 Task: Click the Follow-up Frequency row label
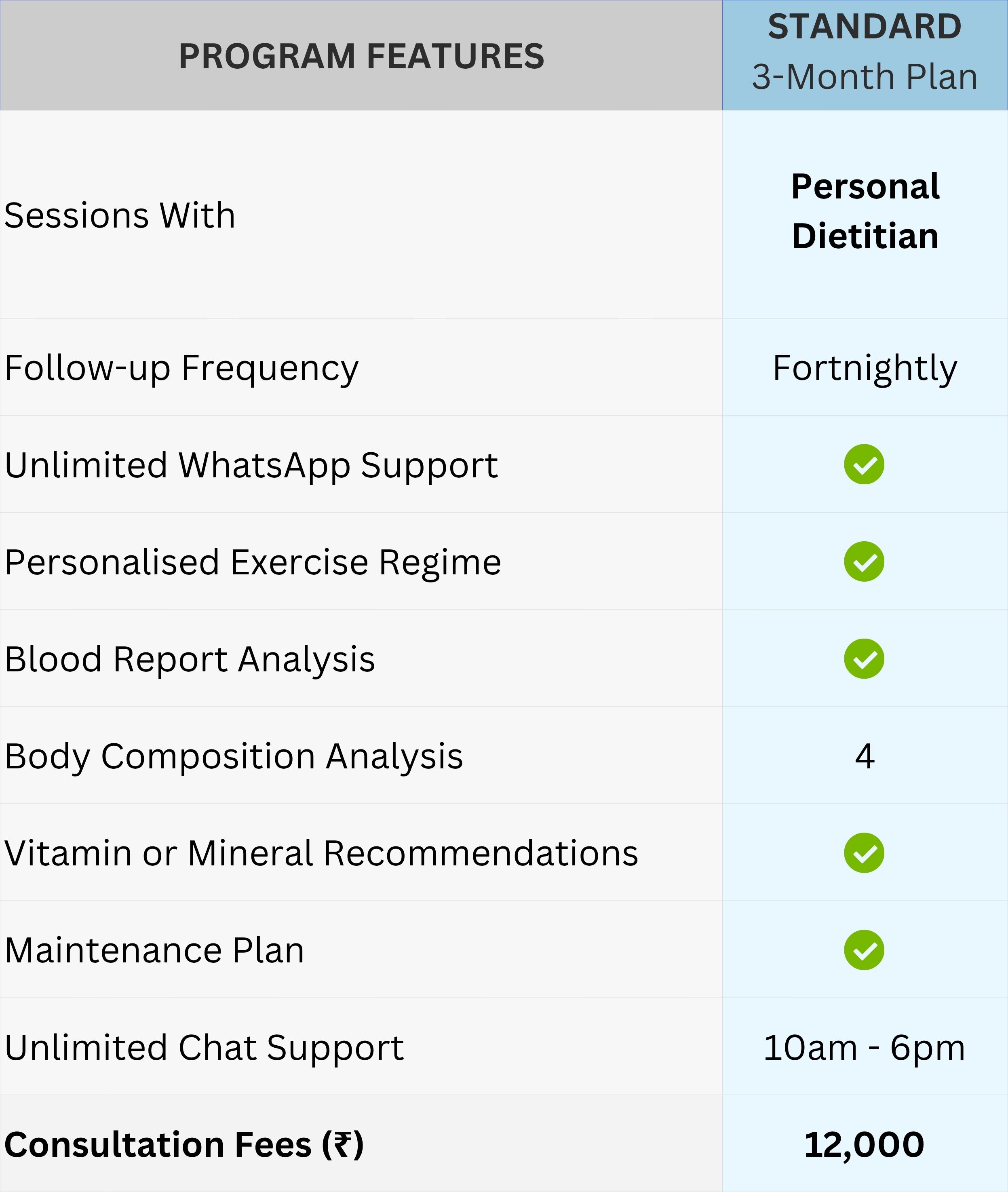click(182, 368)
